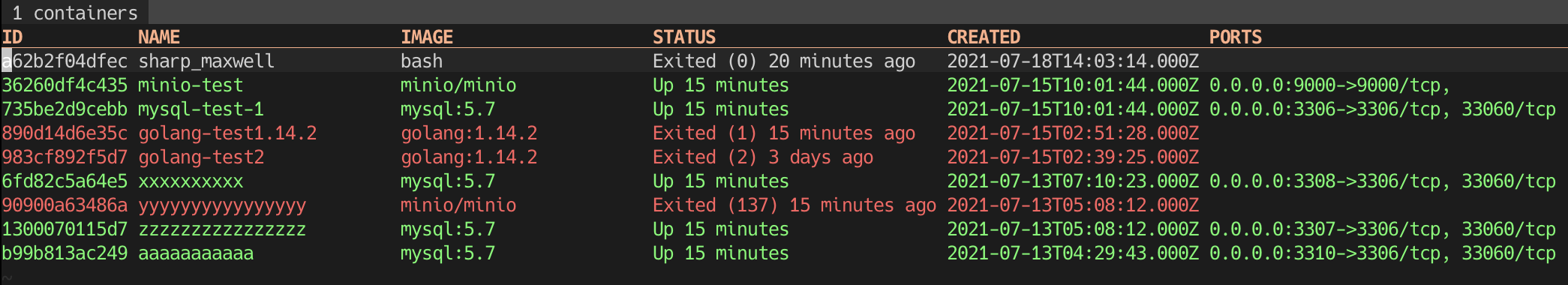Select the mysql-test-1 container name
Viewport: 1568px width, 285px height.
[201, 109]
